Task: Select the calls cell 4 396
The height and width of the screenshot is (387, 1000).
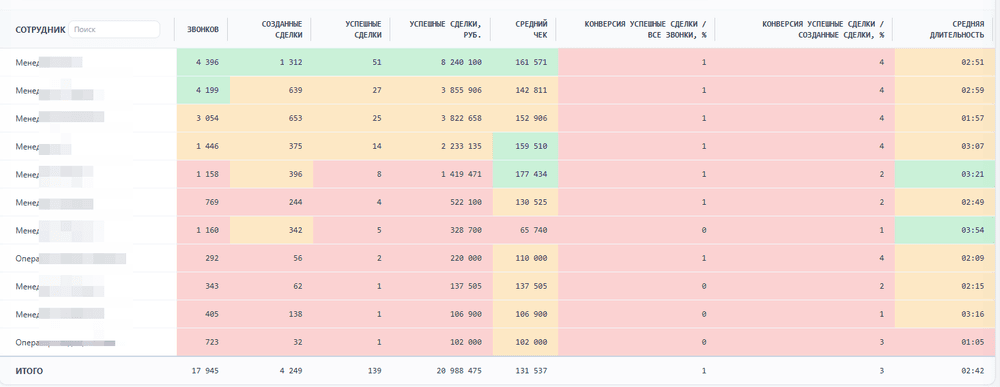Action: [203, 62]
